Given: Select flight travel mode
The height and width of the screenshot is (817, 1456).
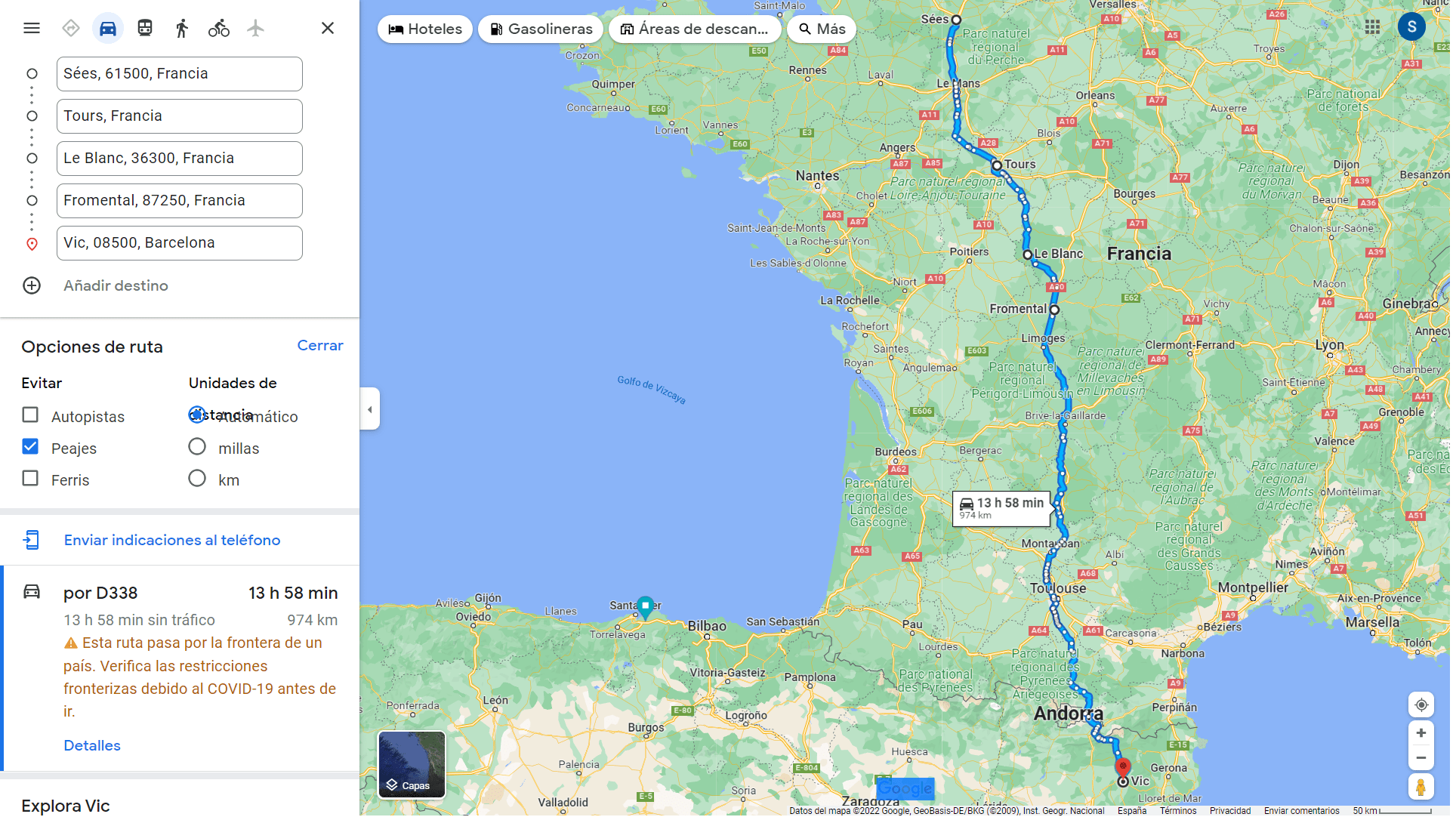Looking at the screenshot, I should tap(256, 28).
